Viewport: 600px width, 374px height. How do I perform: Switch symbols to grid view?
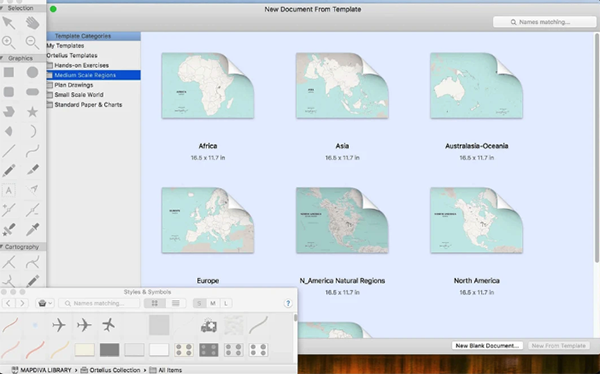tap(155, 304)
